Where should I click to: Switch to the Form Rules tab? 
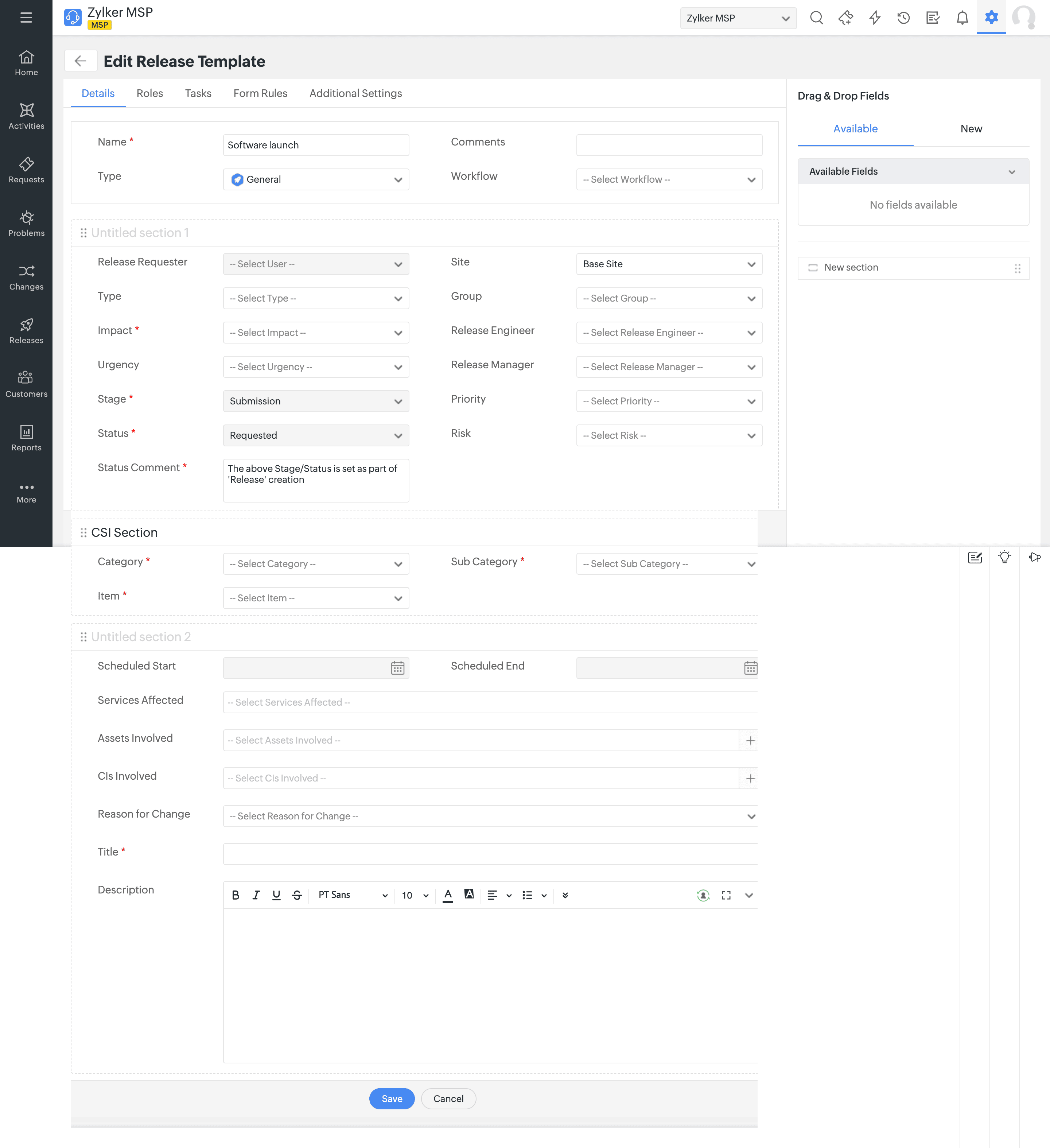pos(260,93)
